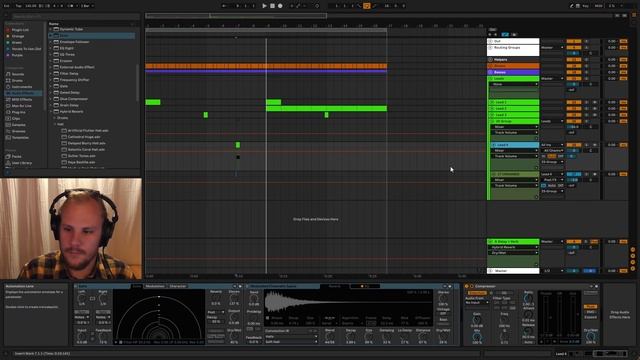This screenshot has width=640, height=360.
Task: Select Expand mode in the Compressor
Action: click(590, 317)
